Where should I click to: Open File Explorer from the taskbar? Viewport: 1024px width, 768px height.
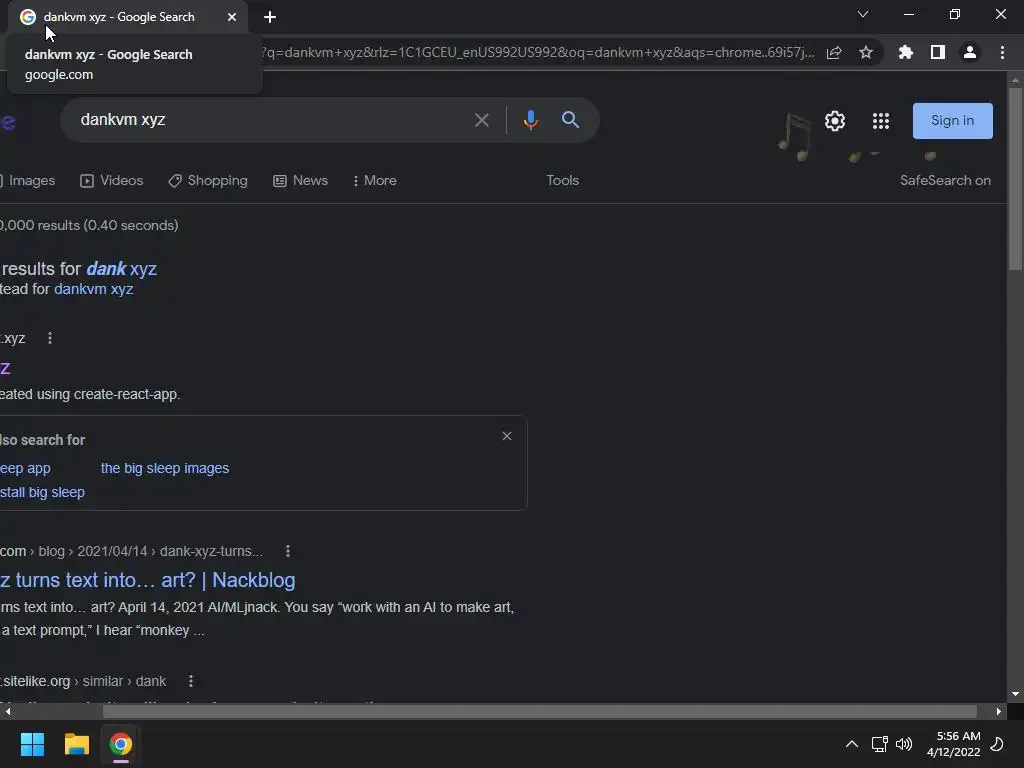click(x=76, y=744)
